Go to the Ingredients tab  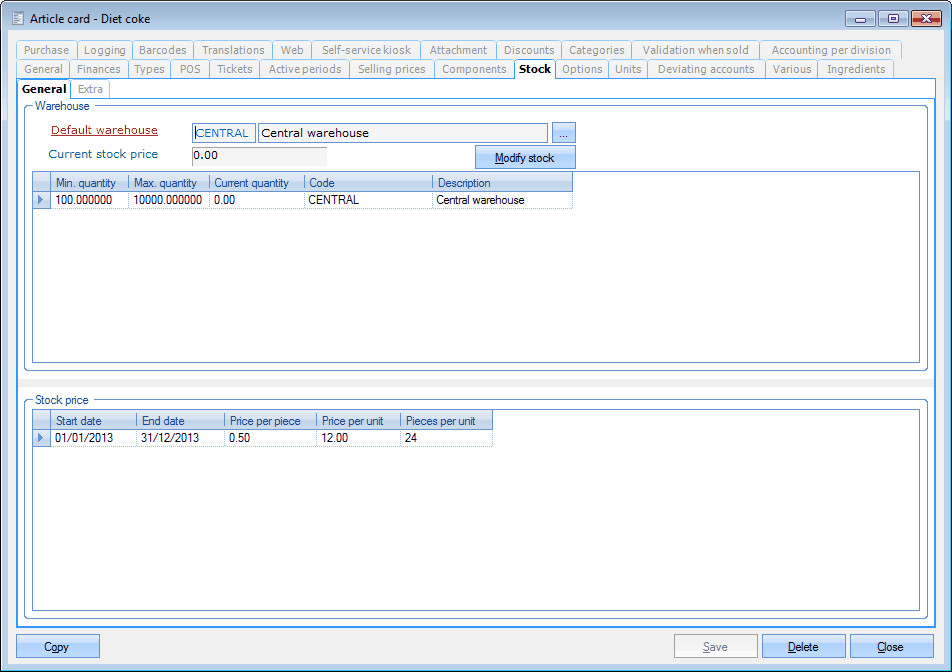click(855, 69)
